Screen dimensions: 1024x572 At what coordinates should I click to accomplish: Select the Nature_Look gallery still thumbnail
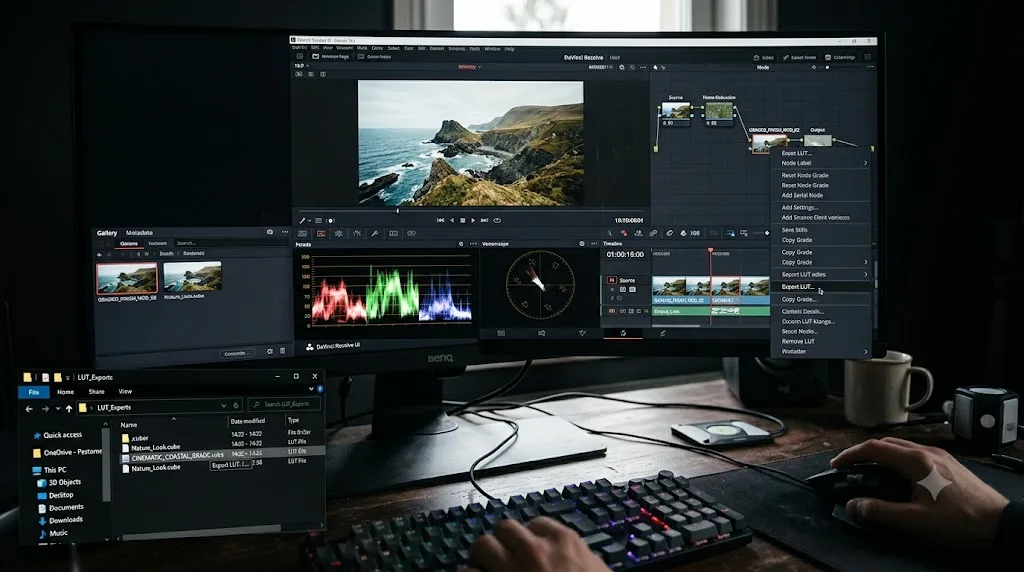click(192, 276)
